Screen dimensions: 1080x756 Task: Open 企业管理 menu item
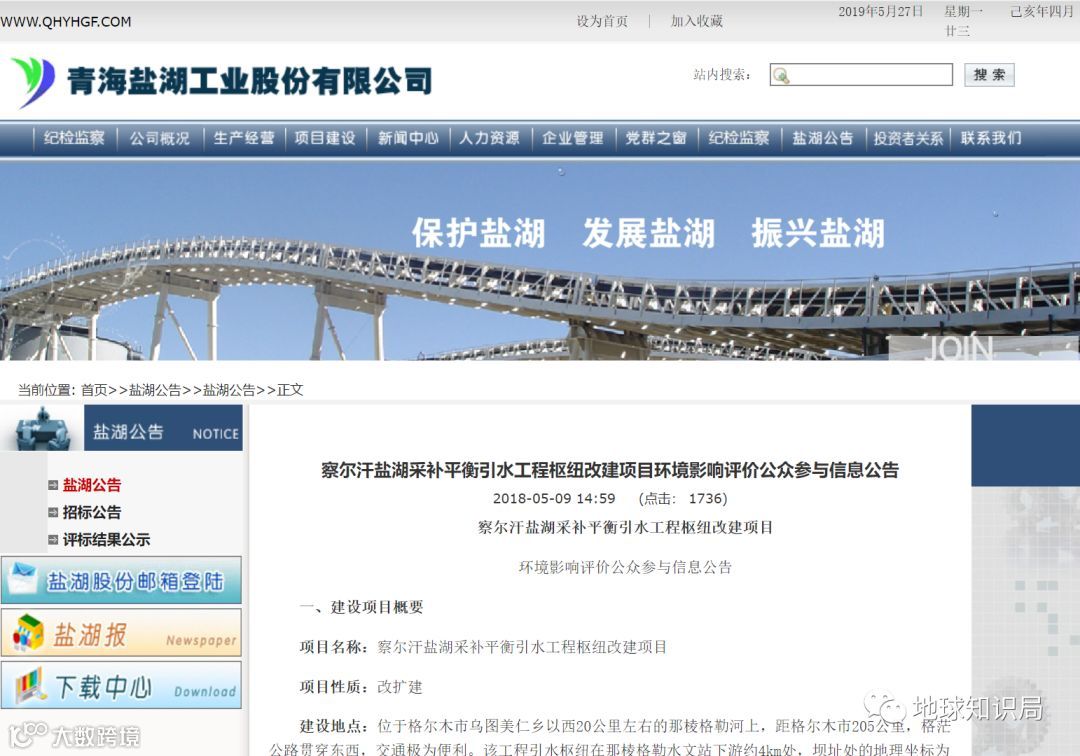[x=573, y=138]
